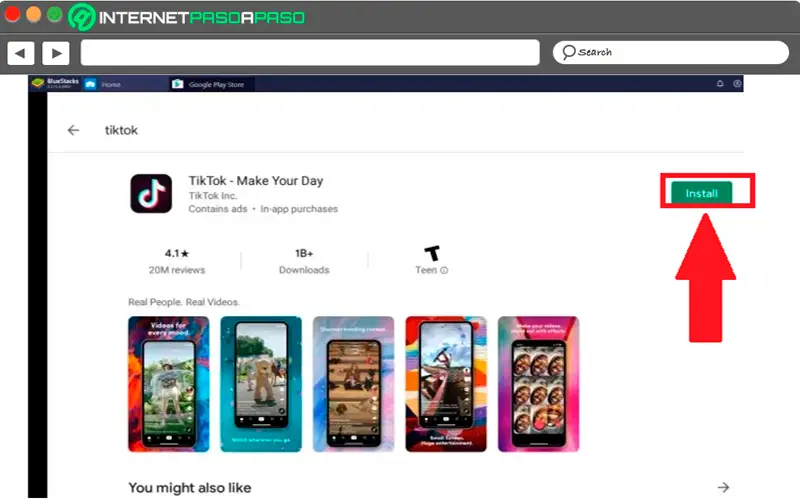Open the BlueStacks Home tab

(x=111, y=84)
